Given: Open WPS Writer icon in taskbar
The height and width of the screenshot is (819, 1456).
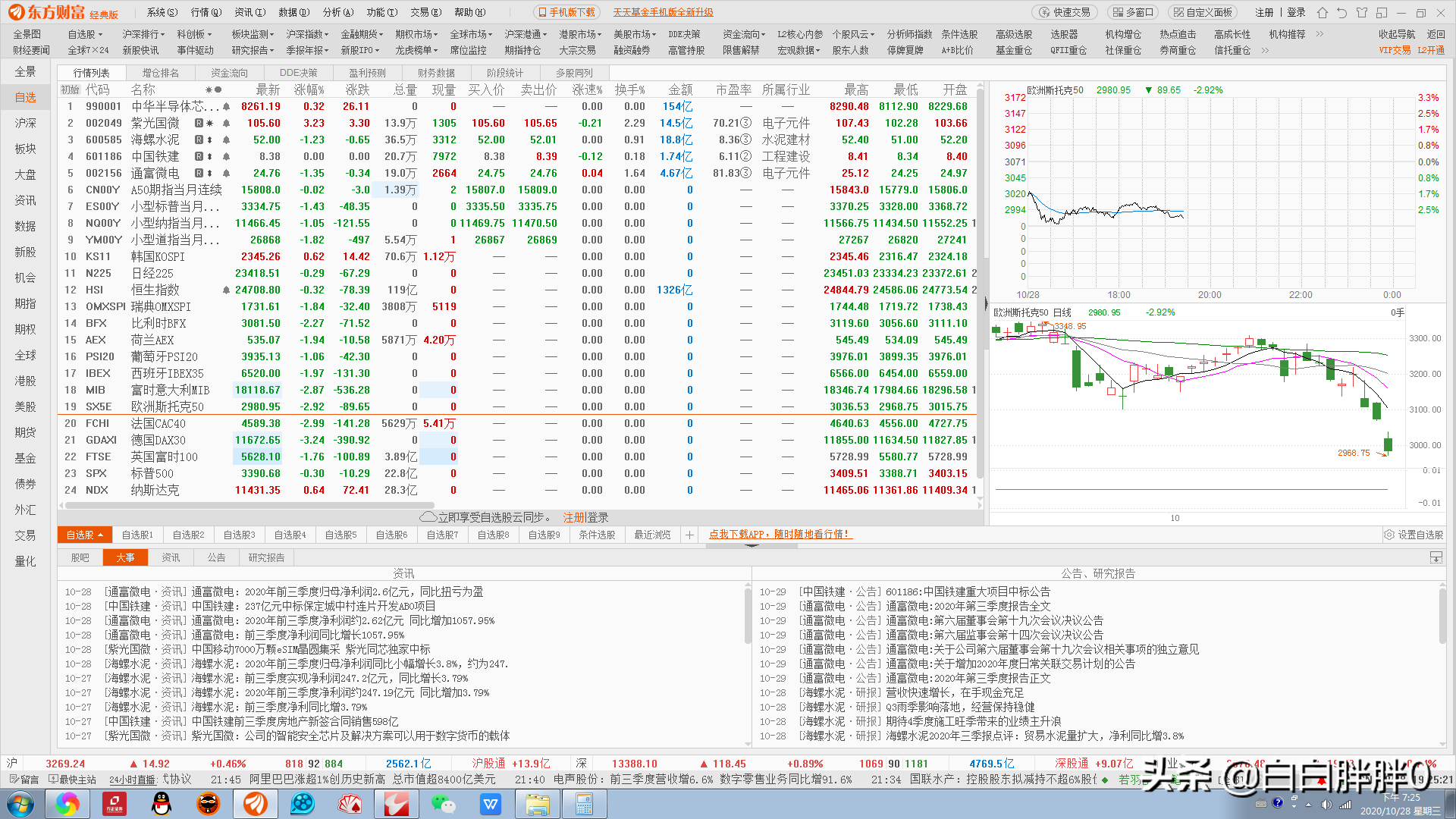Looking at the screenshot, I should pos(491,804).
